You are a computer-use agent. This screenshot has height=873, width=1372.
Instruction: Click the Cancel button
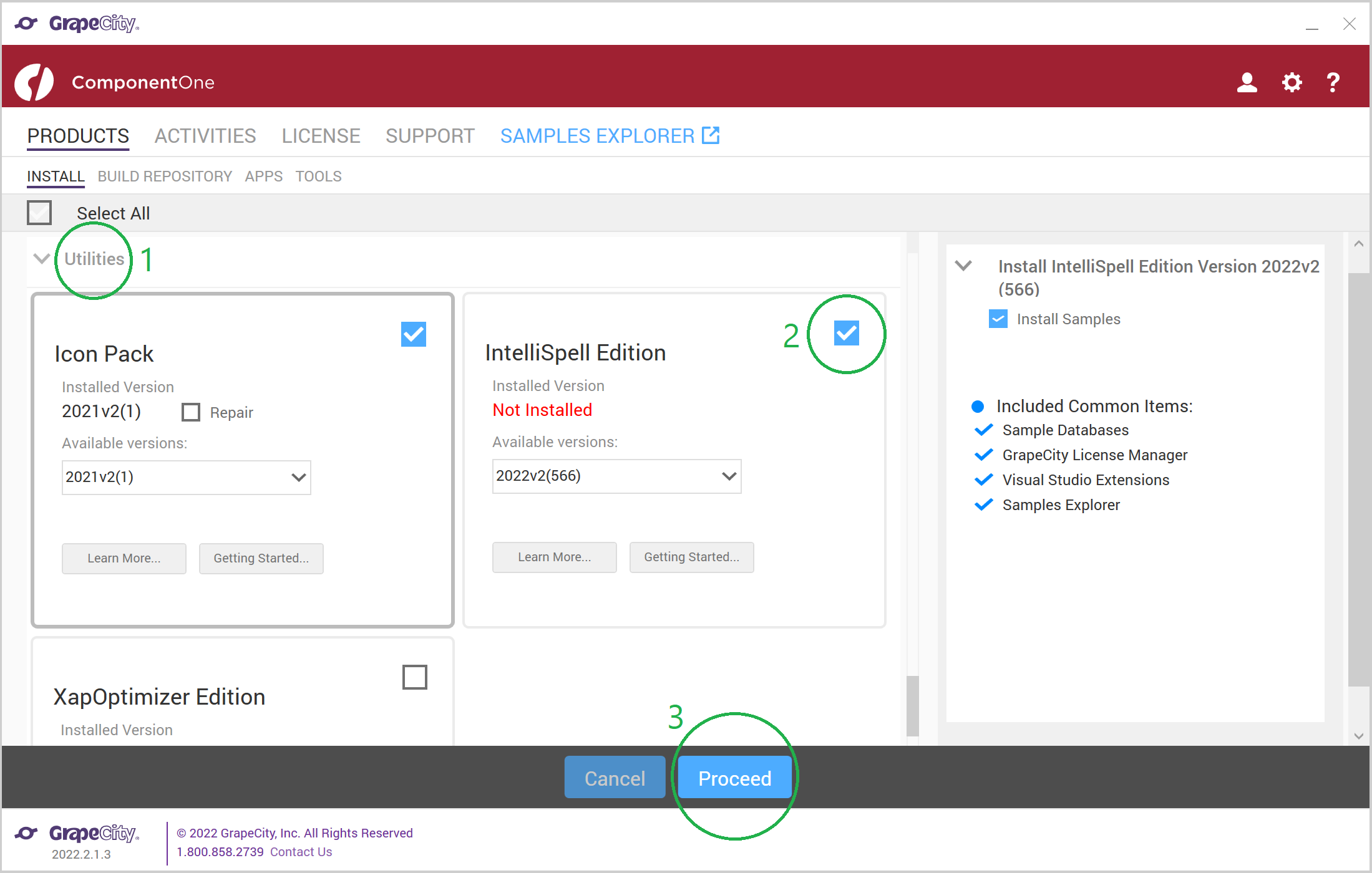click(x=615, y=778)
